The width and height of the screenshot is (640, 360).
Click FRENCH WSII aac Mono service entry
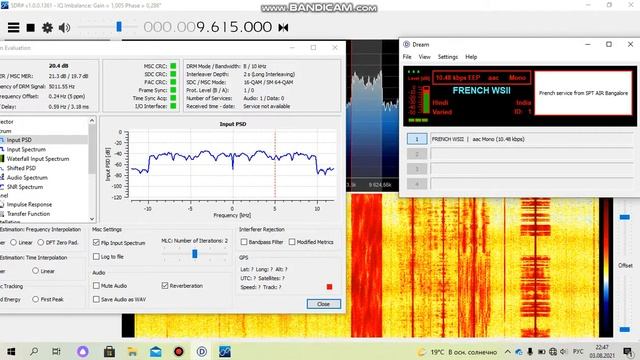532,139
